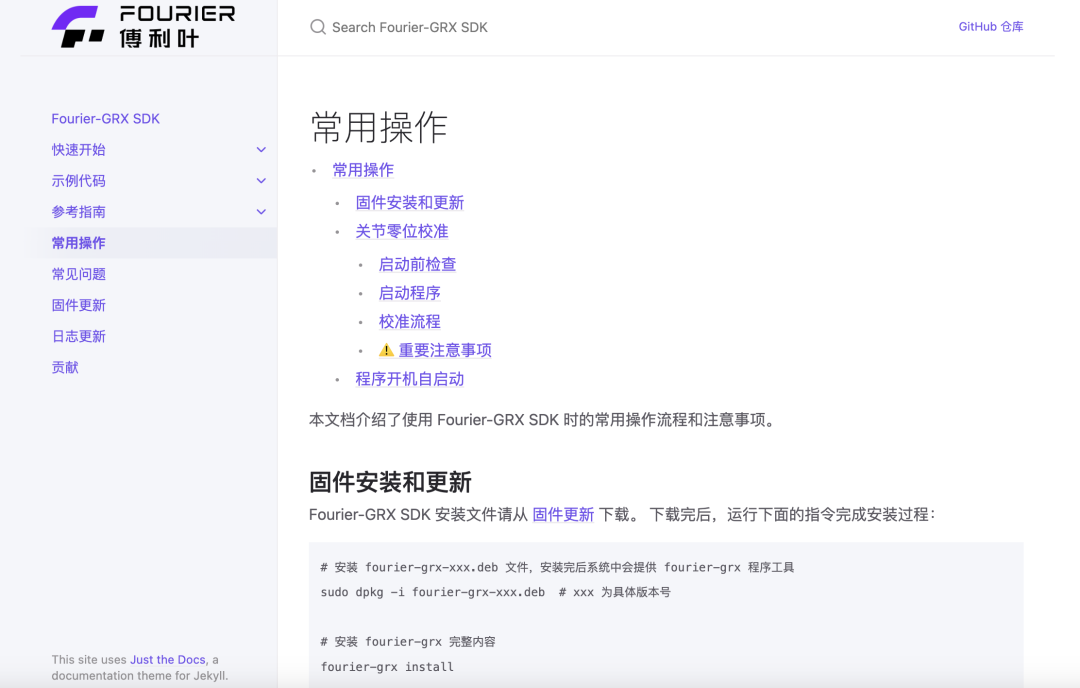Go to 固件更新 in the sidebar
Viewport: 1080px width, 688px height.
click(x=79, y=305)
